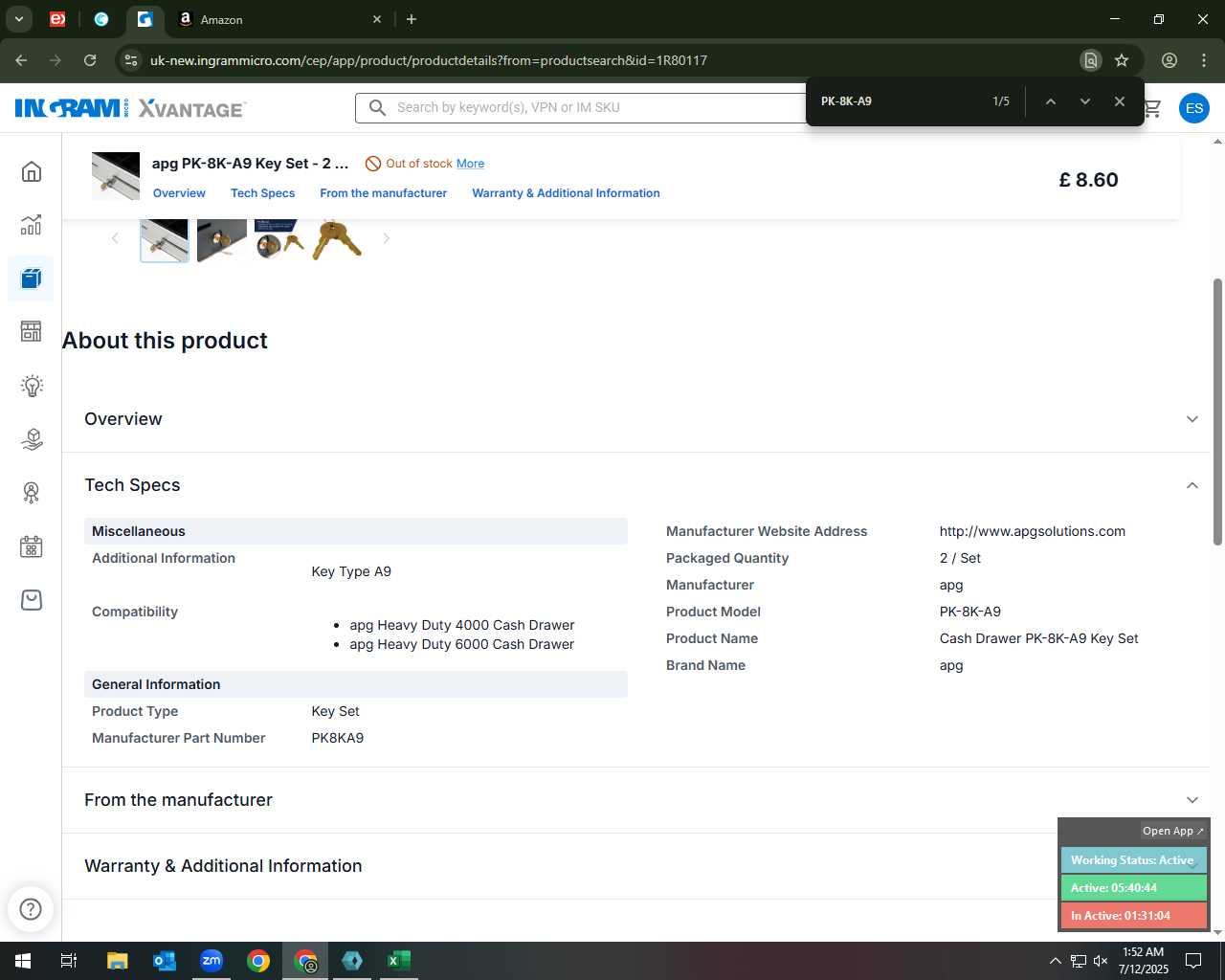Click the Working Status: Active indicator
Image resolution: width=1225 pixels, height=980 pixels.
[x=1133, y=860]
